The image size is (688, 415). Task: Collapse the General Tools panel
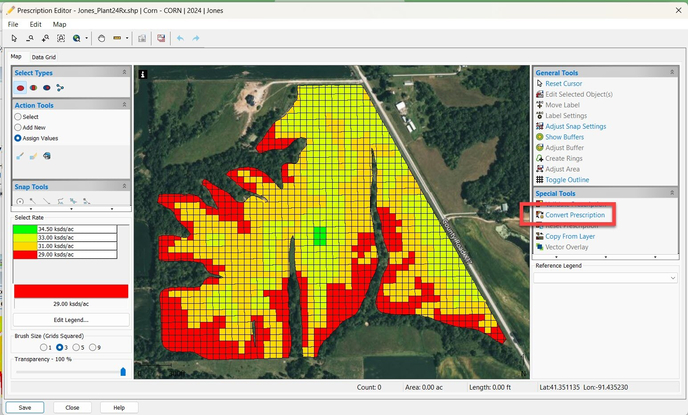coord(674,73)
